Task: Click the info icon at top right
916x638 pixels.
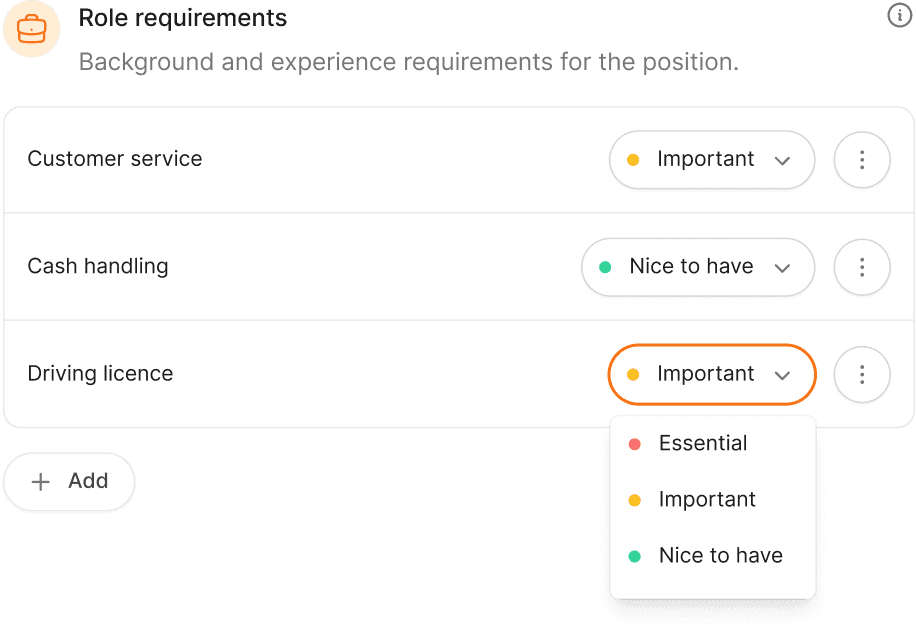Action: (899, 15)
